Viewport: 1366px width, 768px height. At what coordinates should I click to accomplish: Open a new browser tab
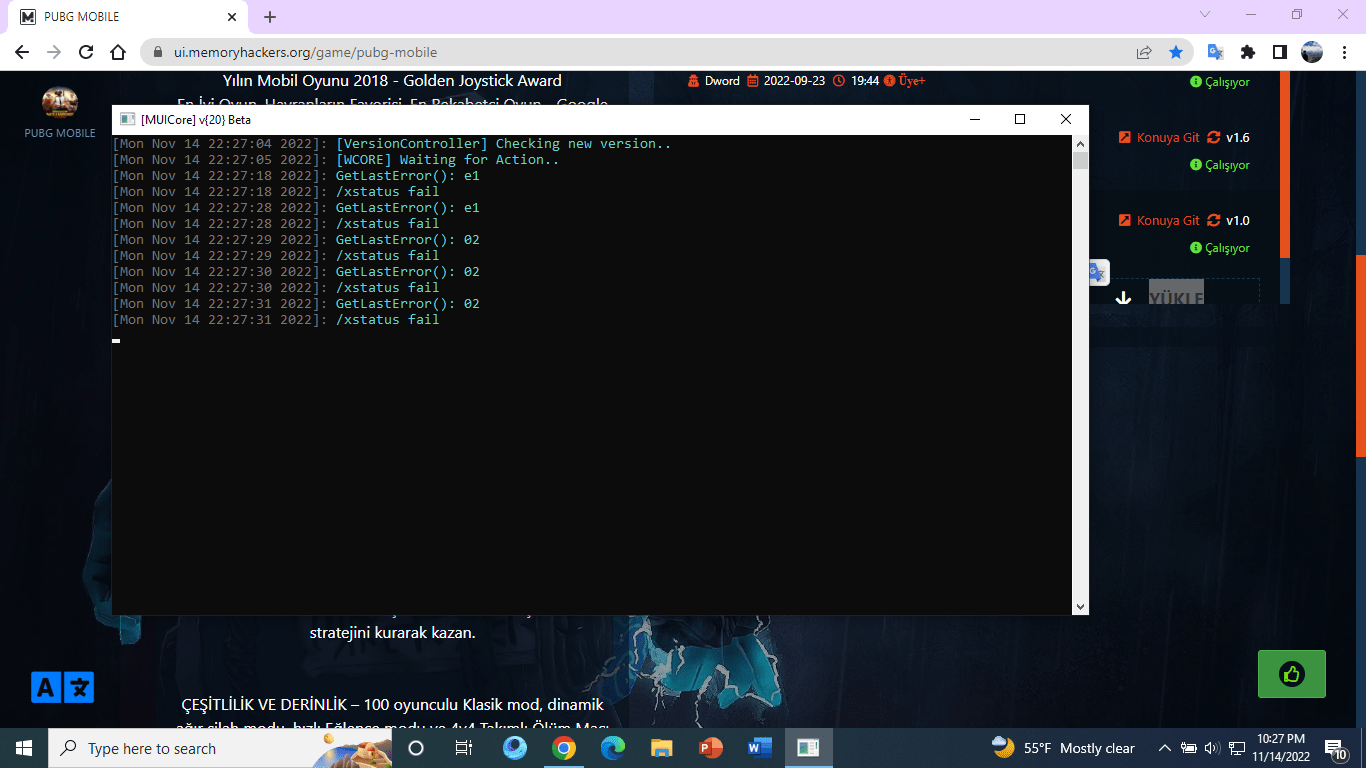tap(270, 17)
